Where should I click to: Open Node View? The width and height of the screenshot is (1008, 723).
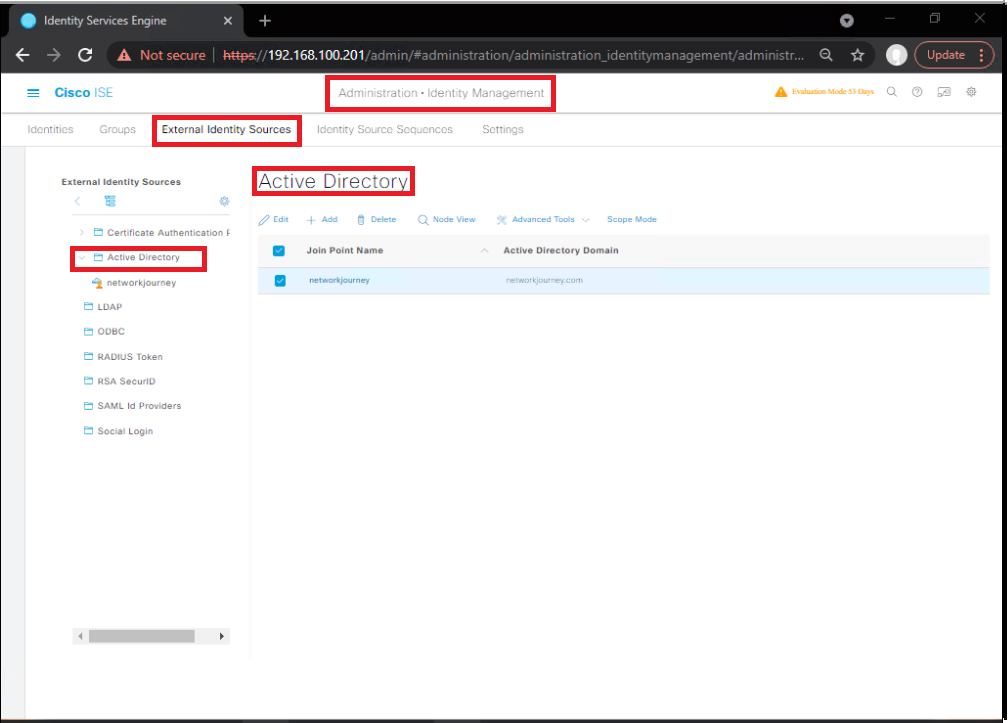(447, 220)
